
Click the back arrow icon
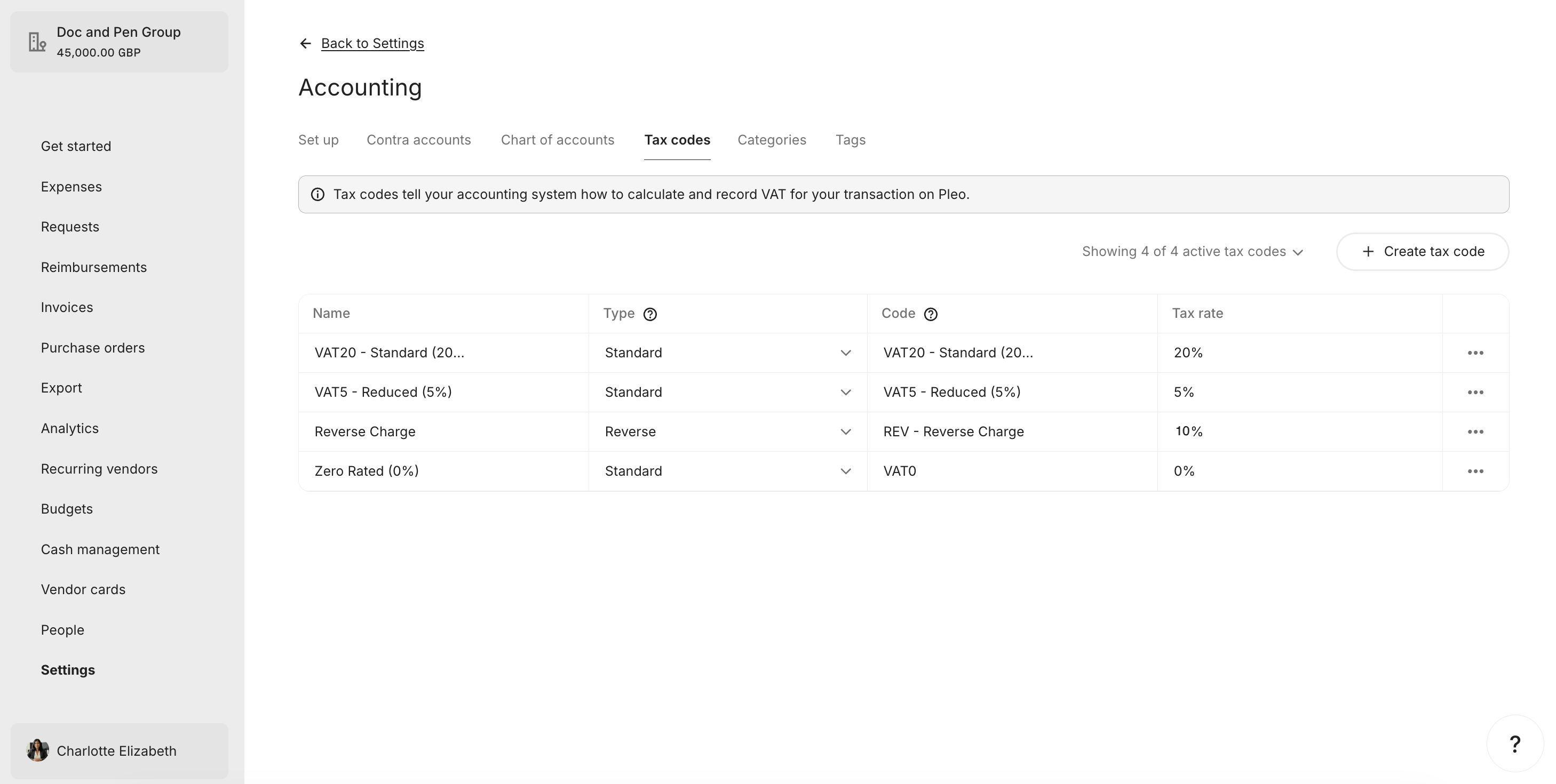click(x=306, y=43)
